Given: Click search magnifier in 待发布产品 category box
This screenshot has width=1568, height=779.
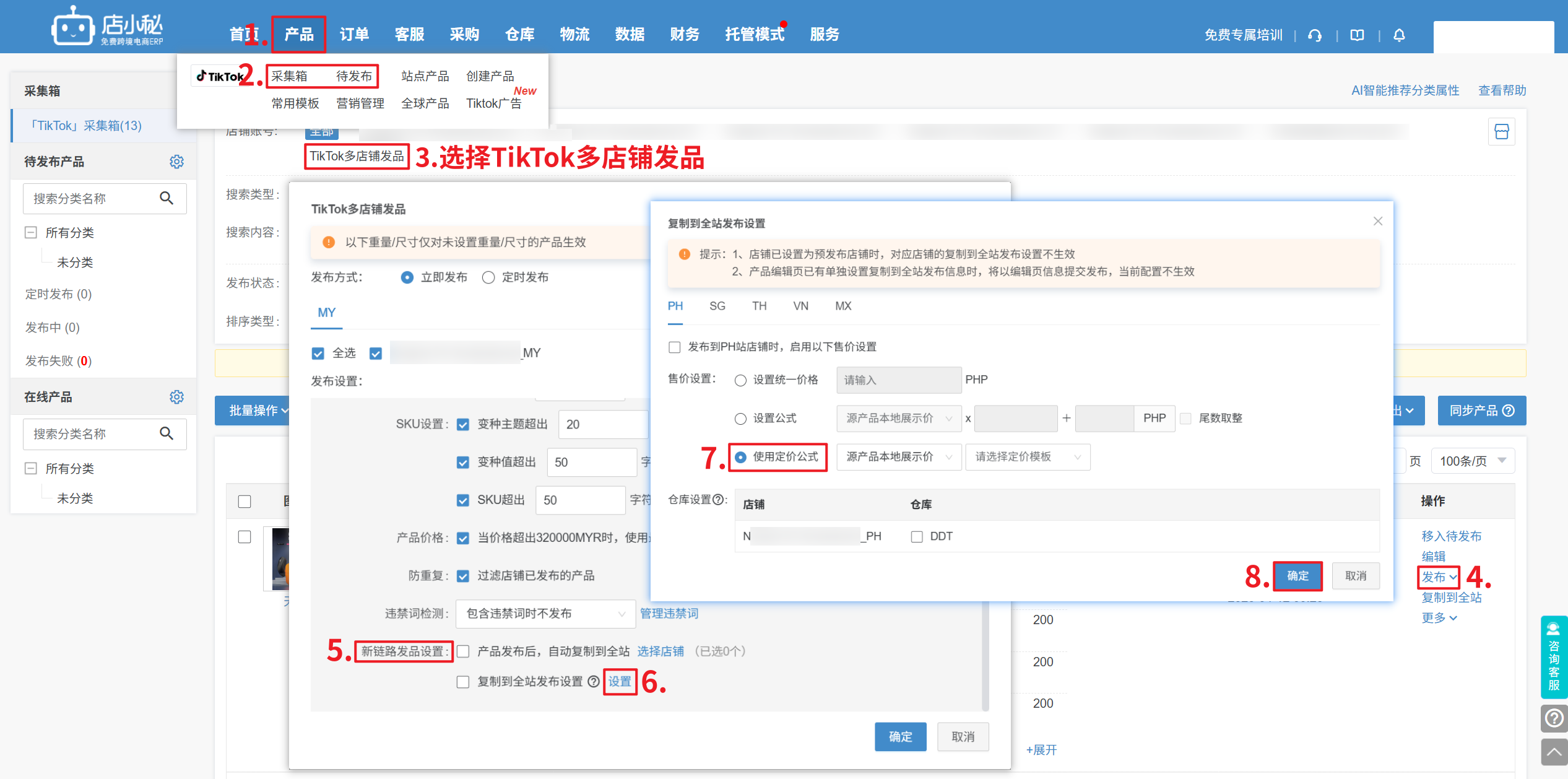Looking at the screenshot, I should pyautogui.click(x=166, y=198).
